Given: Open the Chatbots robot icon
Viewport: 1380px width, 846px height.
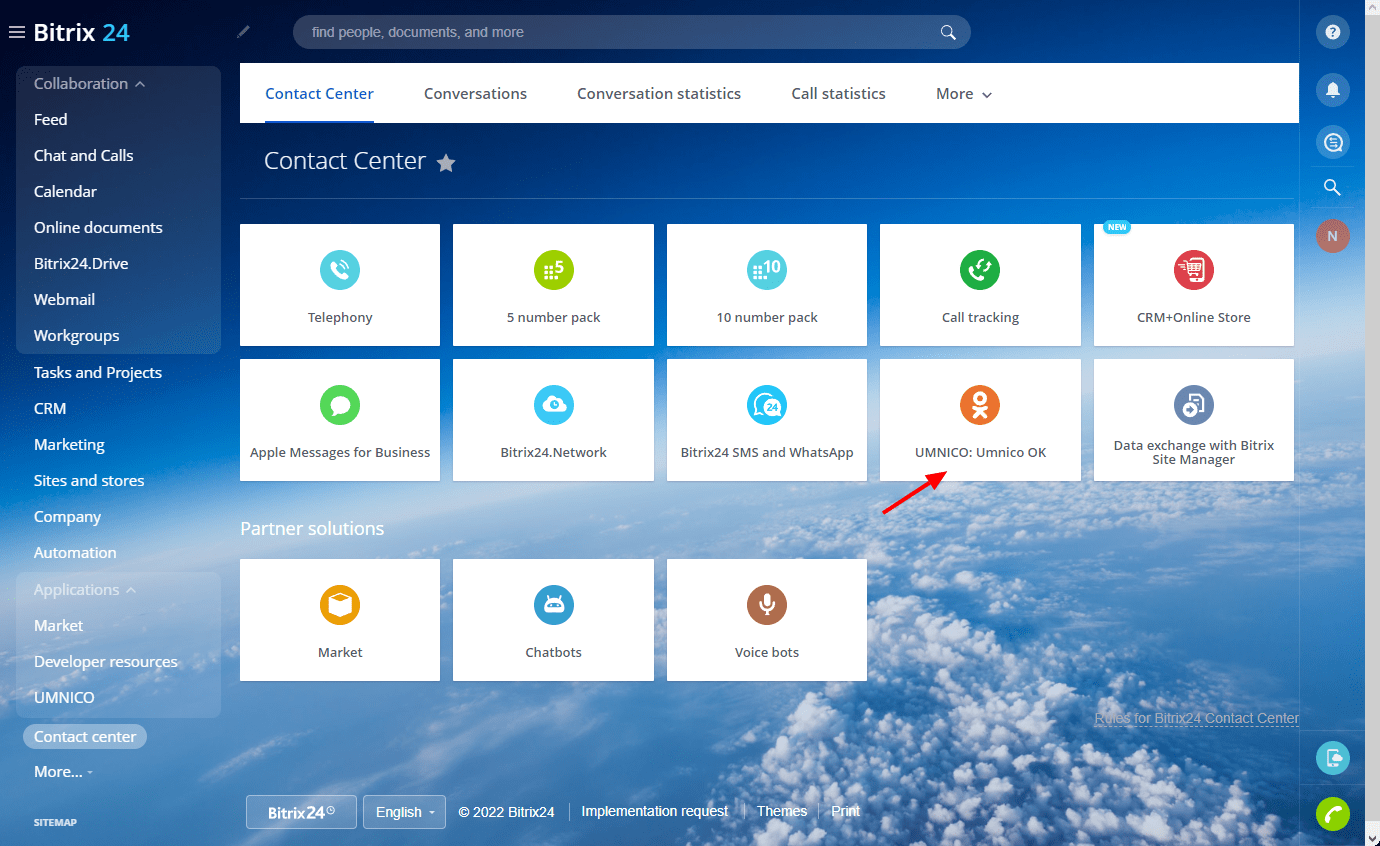Looking at the screenshot, I should pos(553,605).
